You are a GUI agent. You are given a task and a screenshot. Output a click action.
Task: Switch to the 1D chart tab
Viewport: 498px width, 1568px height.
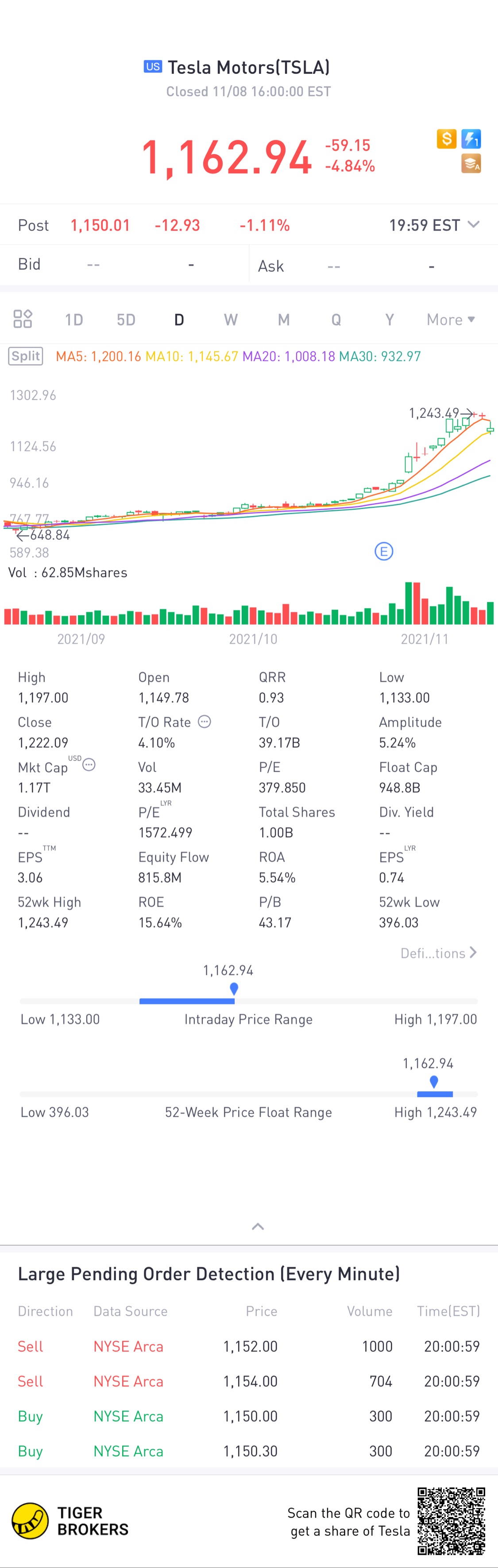pyautogui.click(x=73, y=320)
